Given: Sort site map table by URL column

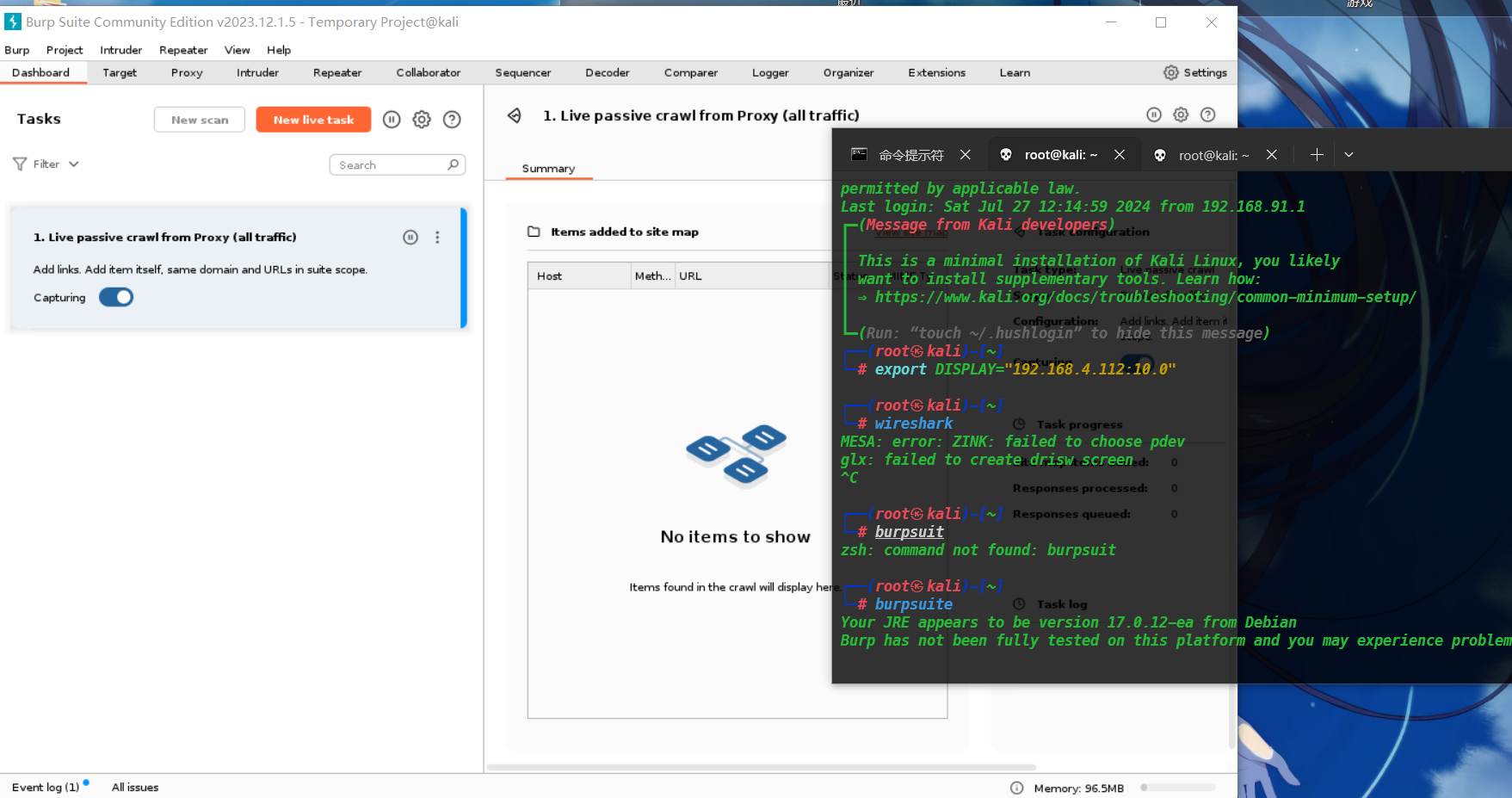Looking at the screenshot, I should [x=751, y=276].
